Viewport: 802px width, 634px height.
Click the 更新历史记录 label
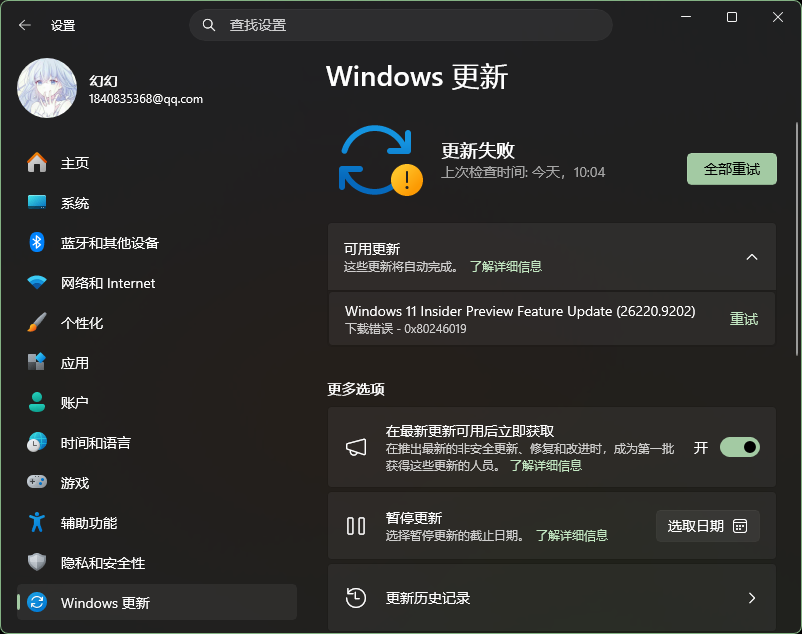(x=428, y=598)
